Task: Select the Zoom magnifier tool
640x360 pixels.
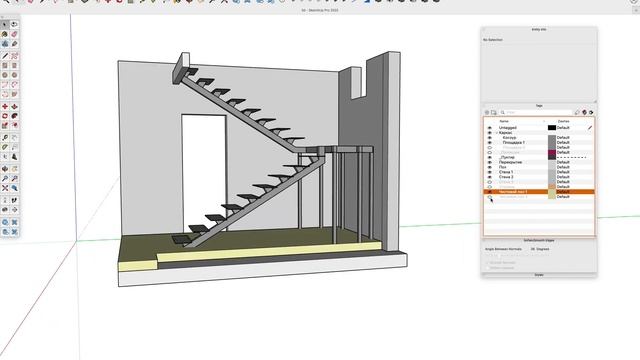Action: click(5, 178)
